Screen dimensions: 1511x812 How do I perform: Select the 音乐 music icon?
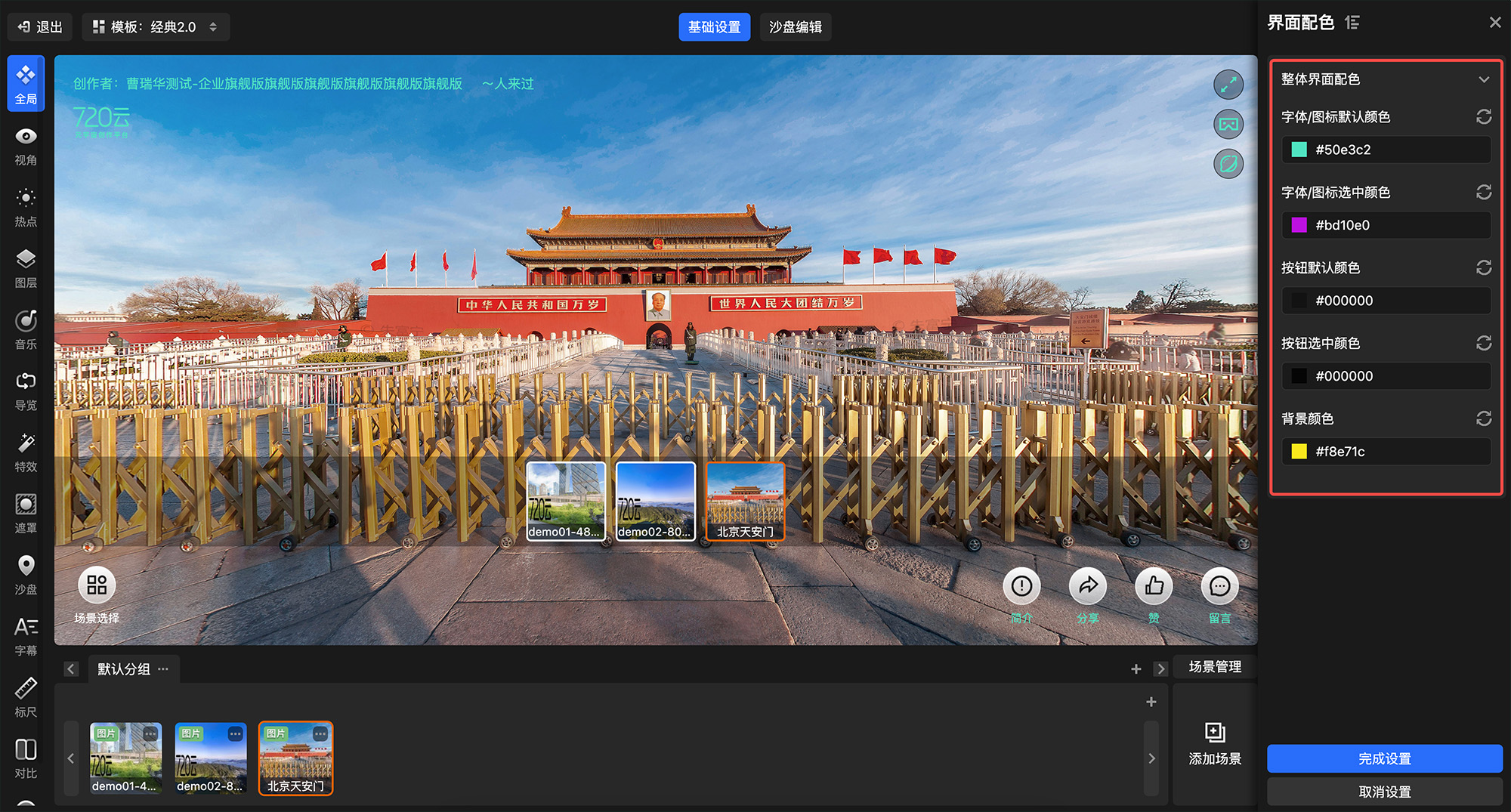point(26,329)
